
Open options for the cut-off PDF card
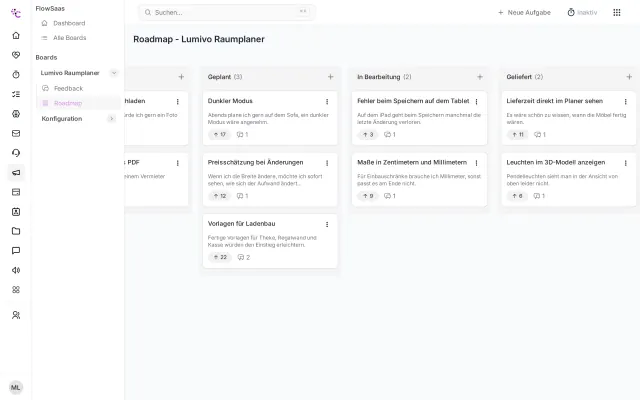click(178, 163)
